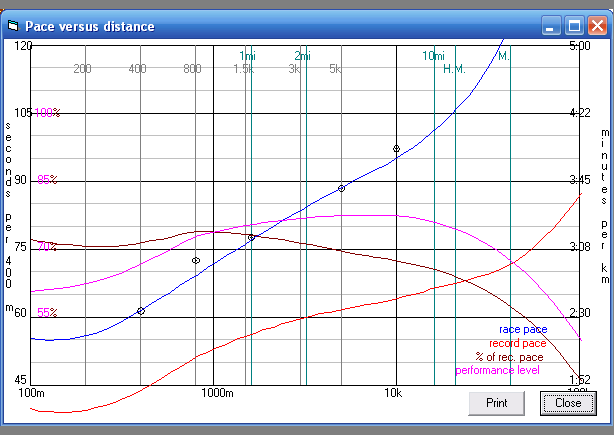The image size is (614, 435).
Task: Select the 800m race data point marker
Action: pos(196,261)
